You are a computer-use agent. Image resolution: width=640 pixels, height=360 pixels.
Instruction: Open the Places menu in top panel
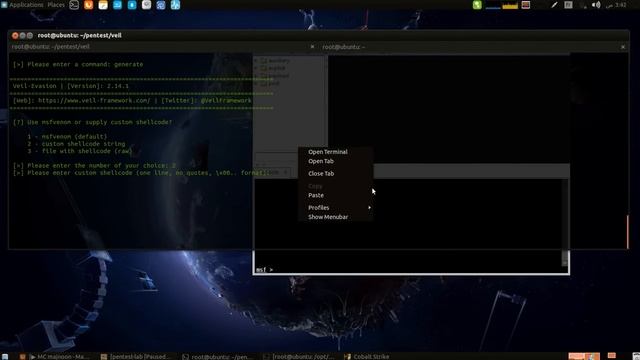[56, 5]
